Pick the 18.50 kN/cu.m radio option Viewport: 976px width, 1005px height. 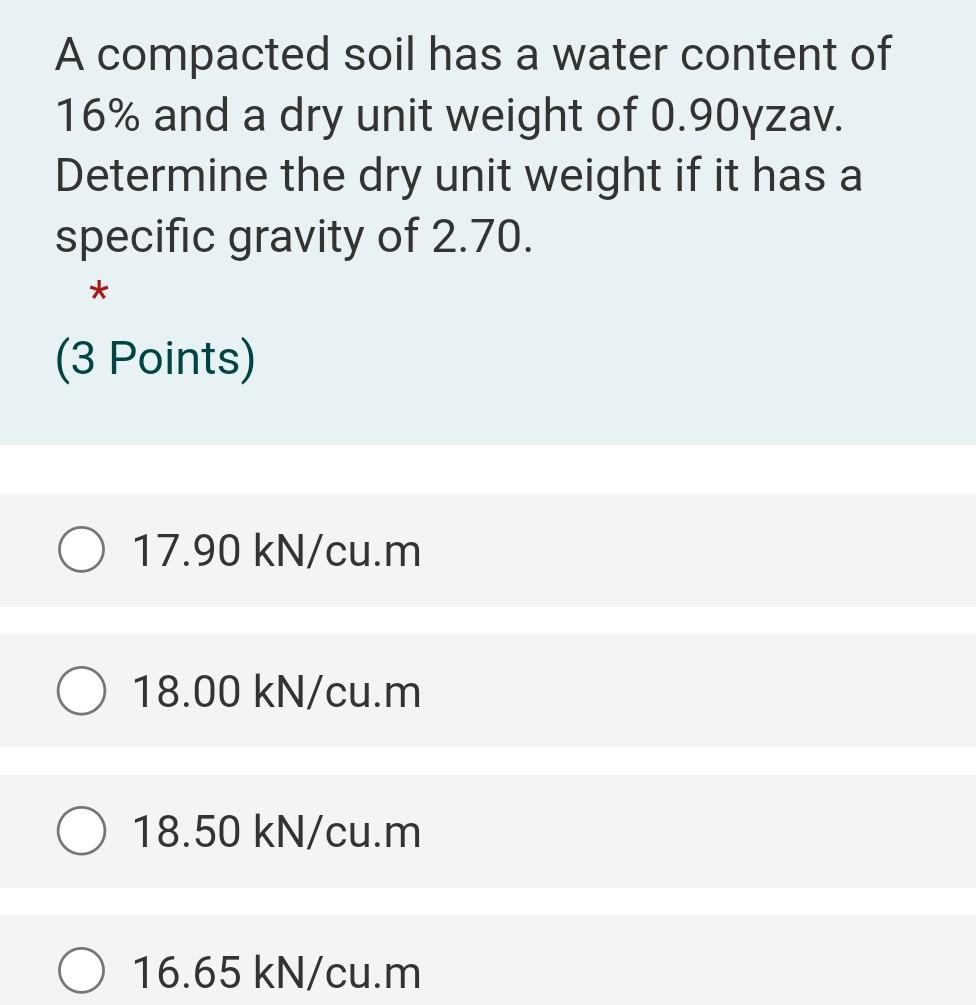click(x=81, y=832)
